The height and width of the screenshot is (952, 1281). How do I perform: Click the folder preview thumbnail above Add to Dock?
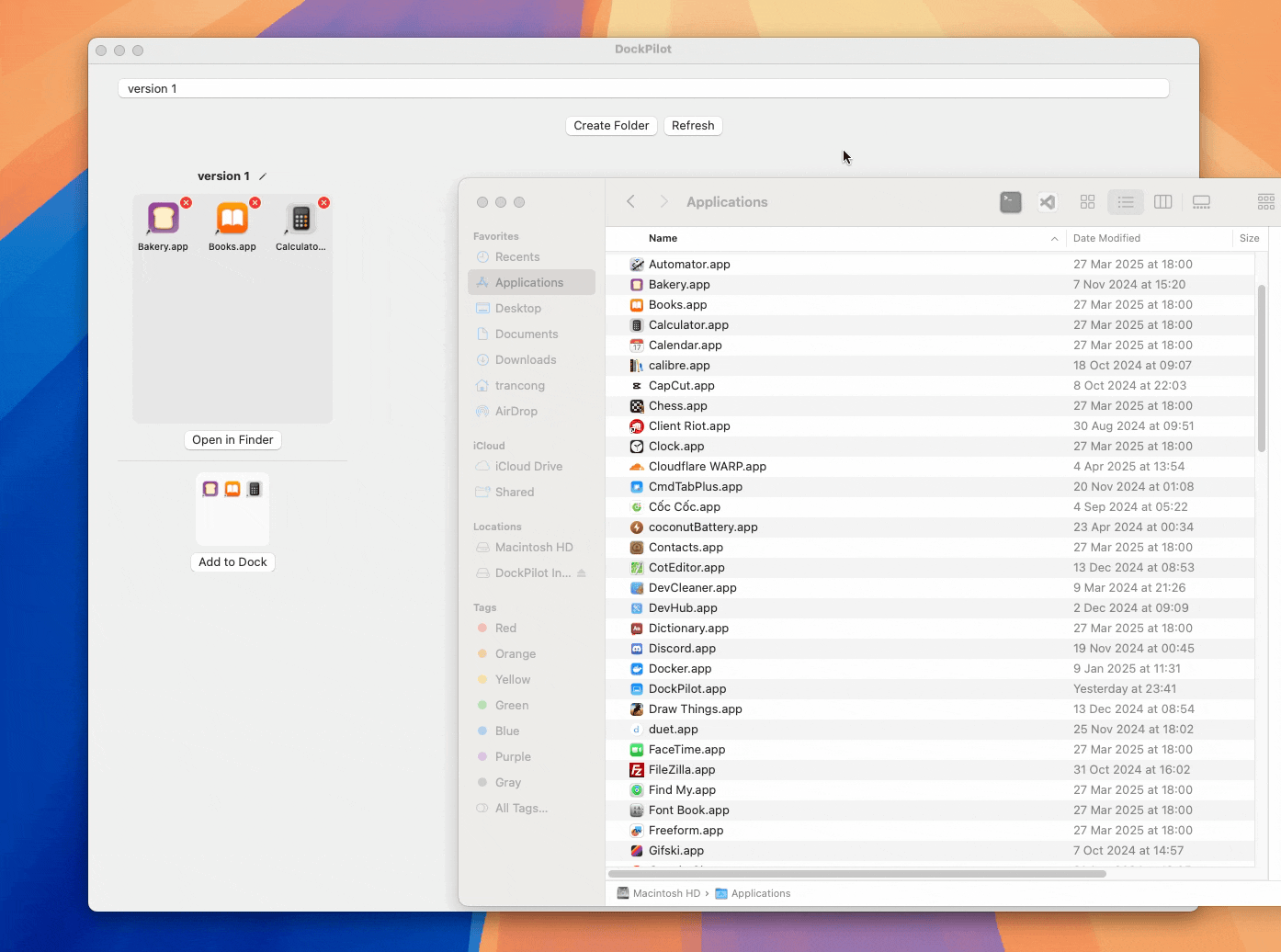pos(232,509)
